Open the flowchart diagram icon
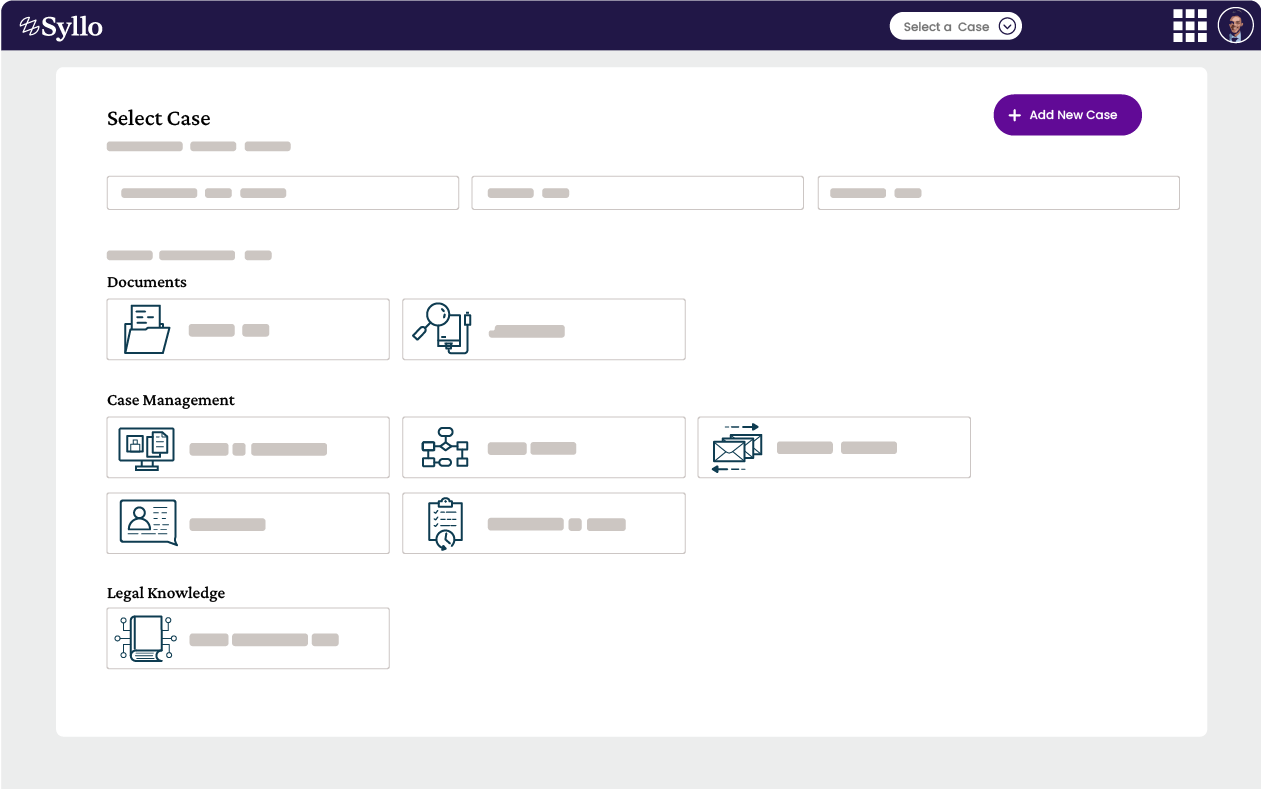This screenshot has height=789, width=1261. click(445, 448)
